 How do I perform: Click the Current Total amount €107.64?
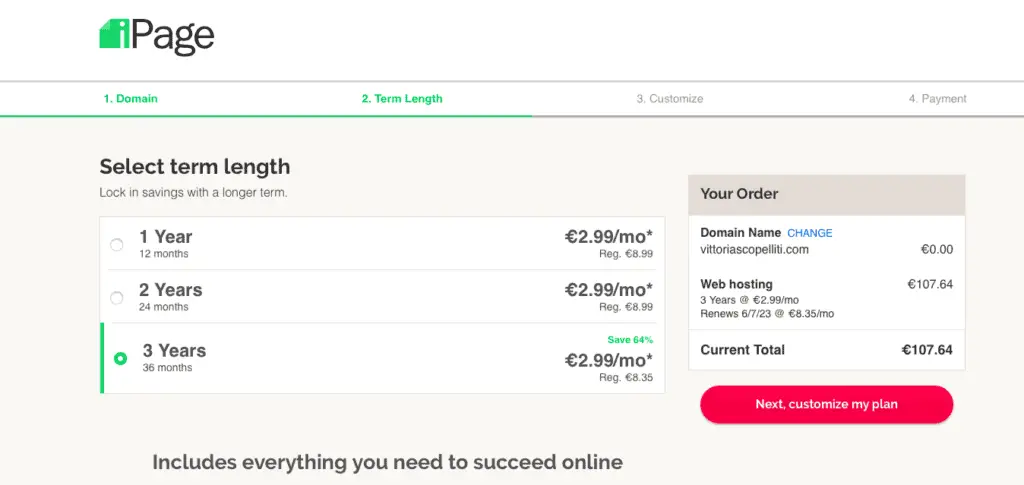pyautogui.click(x=927, y=350)
